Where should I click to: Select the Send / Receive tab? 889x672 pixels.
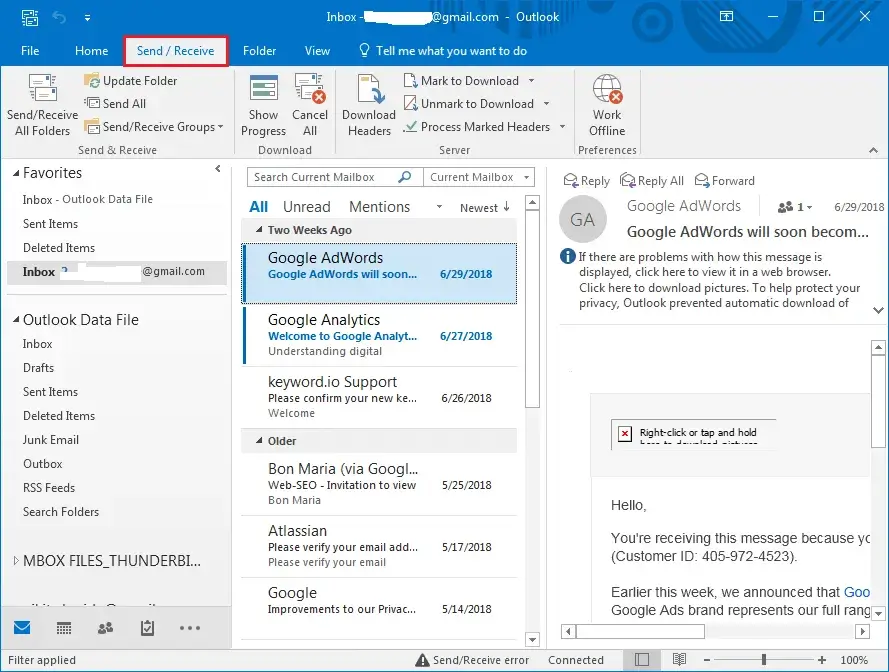176,51
